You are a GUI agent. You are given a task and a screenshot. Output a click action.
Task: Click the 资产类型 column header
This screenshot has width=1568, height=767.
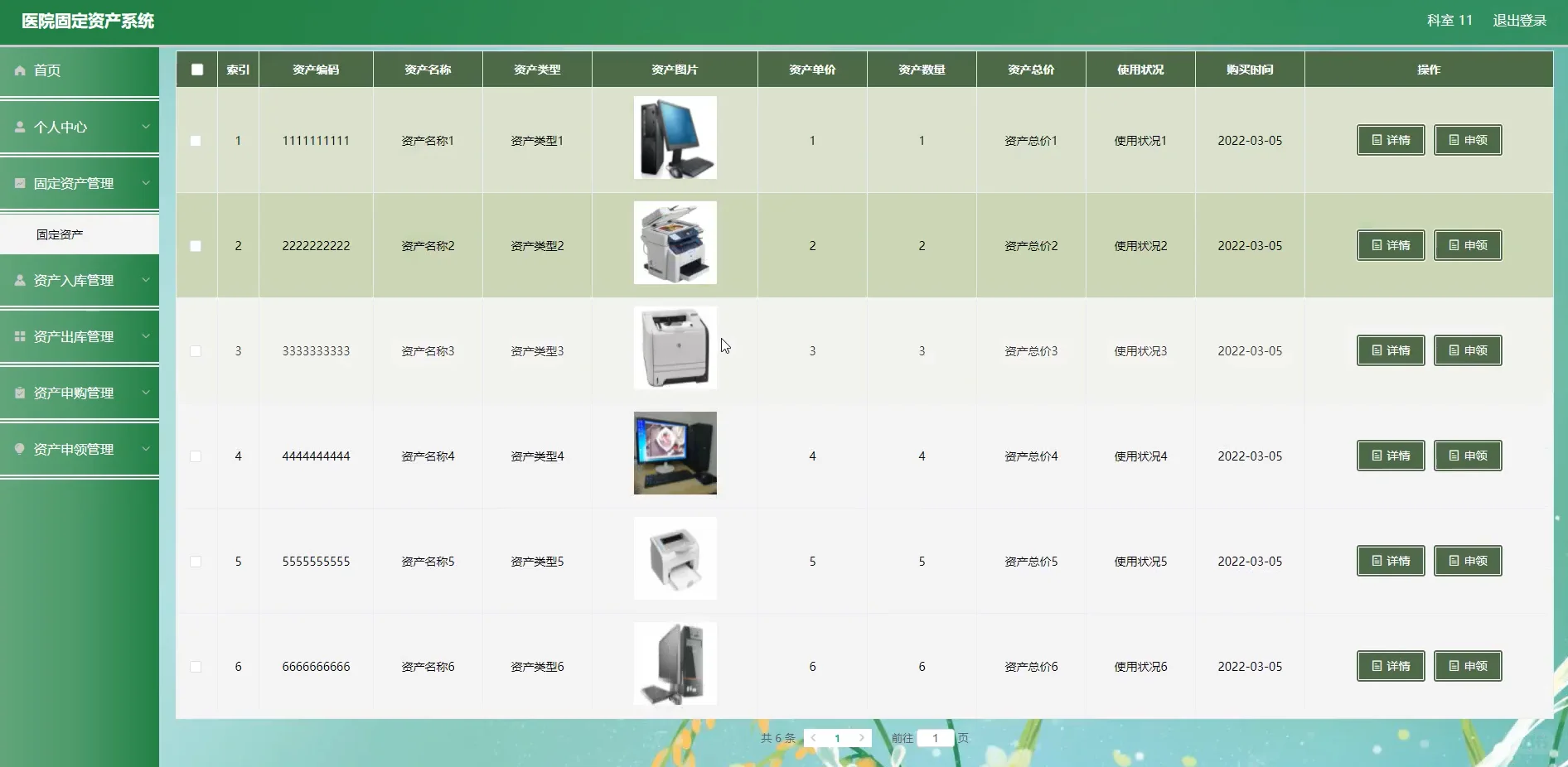537,70
